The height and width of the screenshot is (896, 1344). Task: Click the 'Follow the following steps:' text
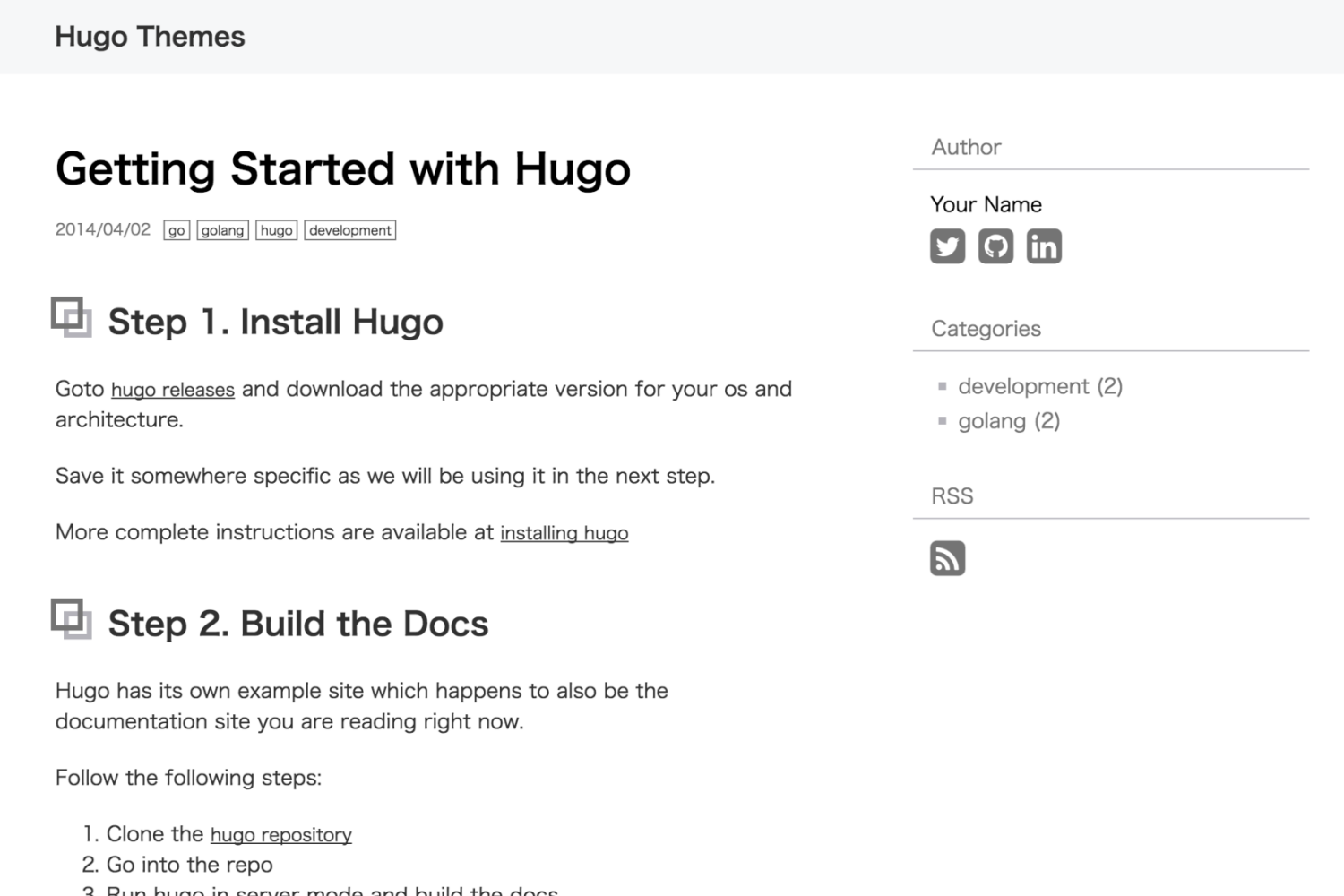click(188, 778)
